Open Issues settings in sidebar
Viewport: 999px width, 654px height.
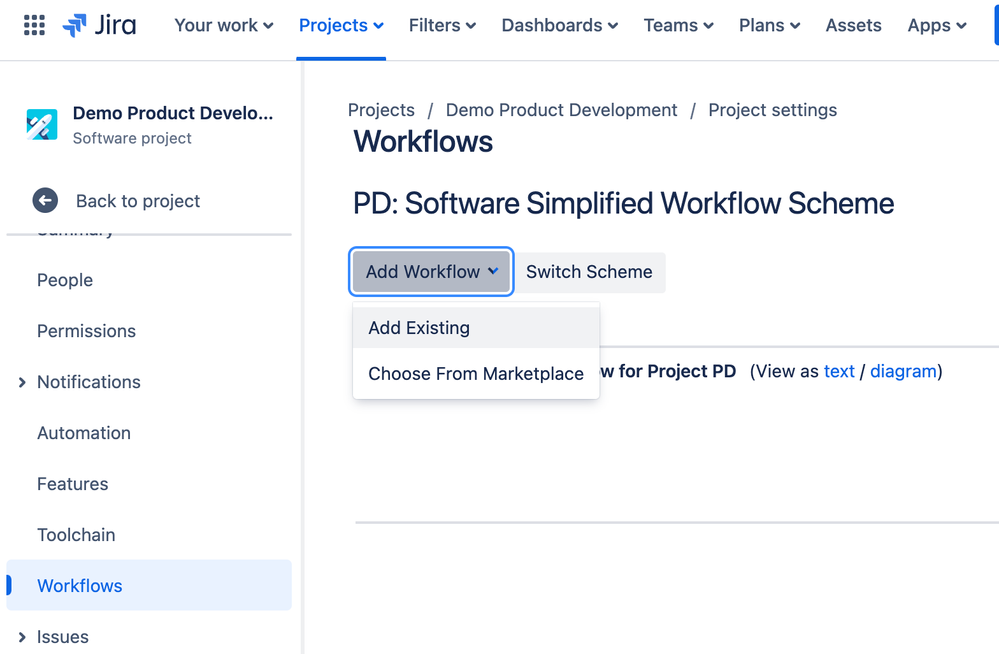click(62, 637)
